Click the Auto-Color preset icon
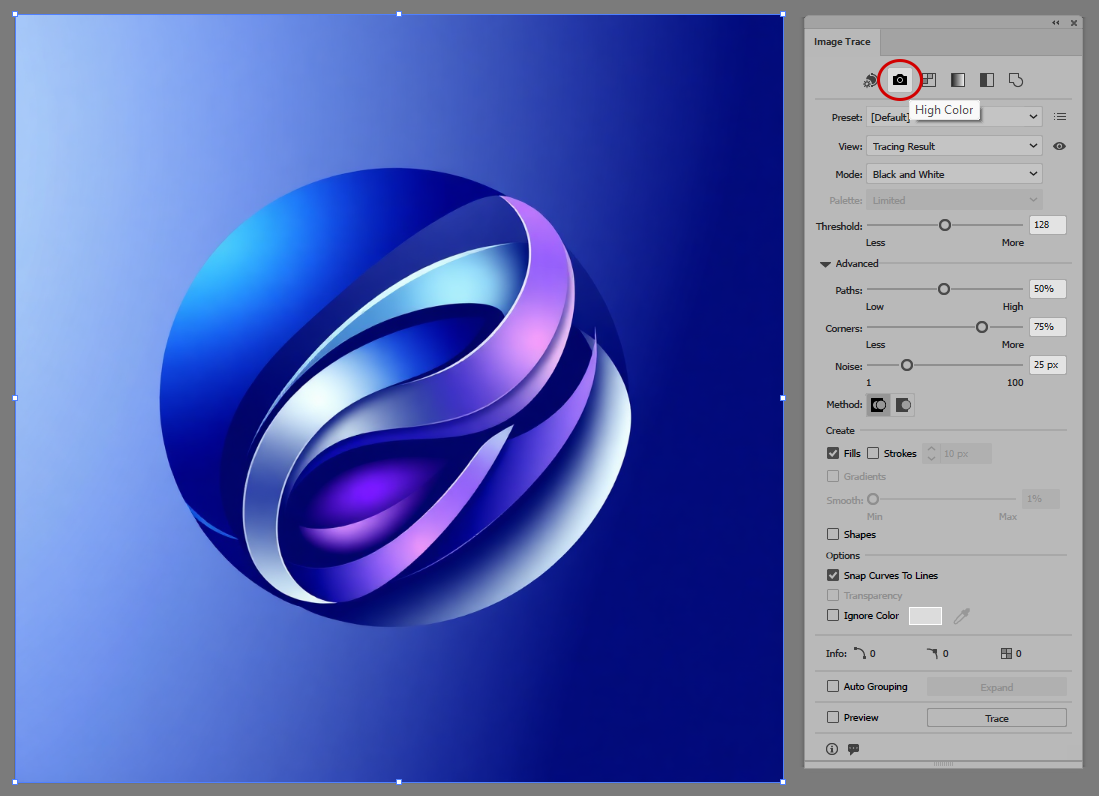1099x796 pixels. click(x=870, y=80)
